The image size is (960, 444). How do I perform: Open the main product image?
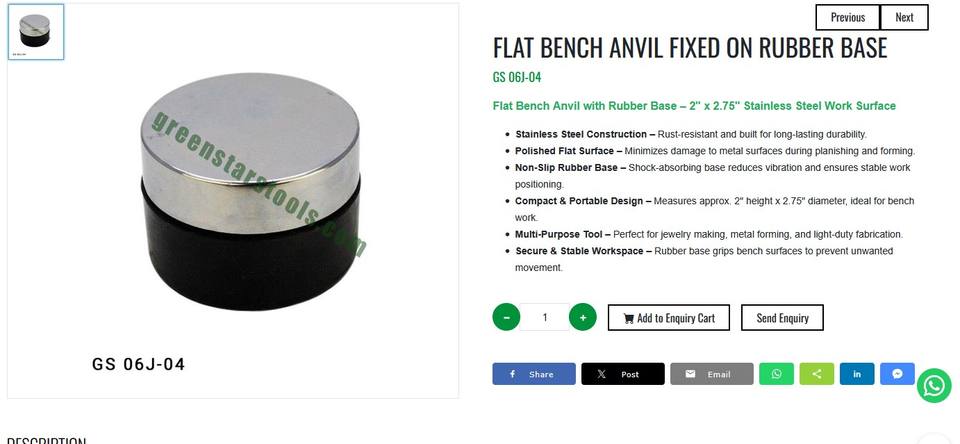[x=233, y=201]
